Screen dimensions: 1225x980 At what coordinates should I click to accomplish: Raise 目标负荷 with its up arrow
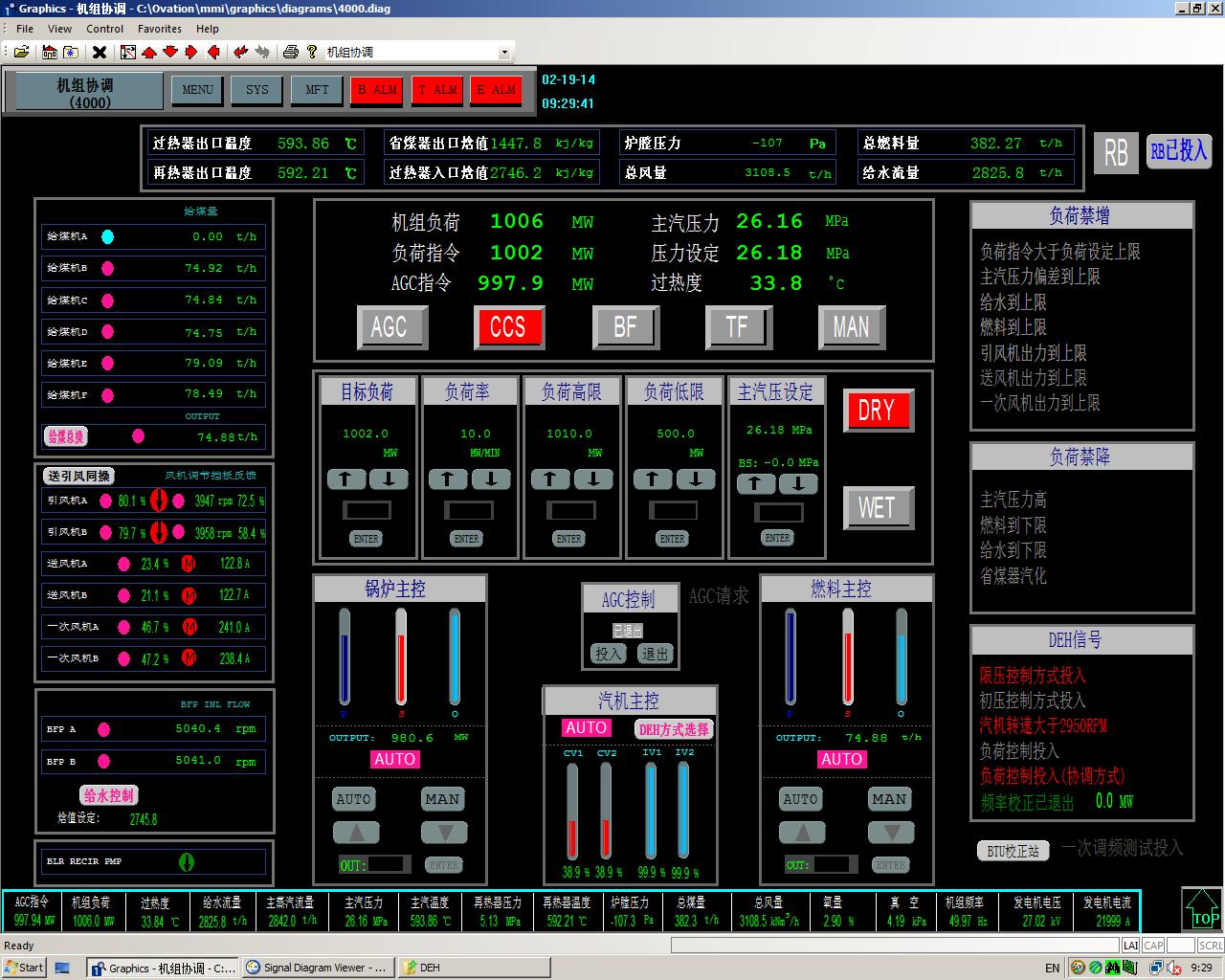coord(345,479)
